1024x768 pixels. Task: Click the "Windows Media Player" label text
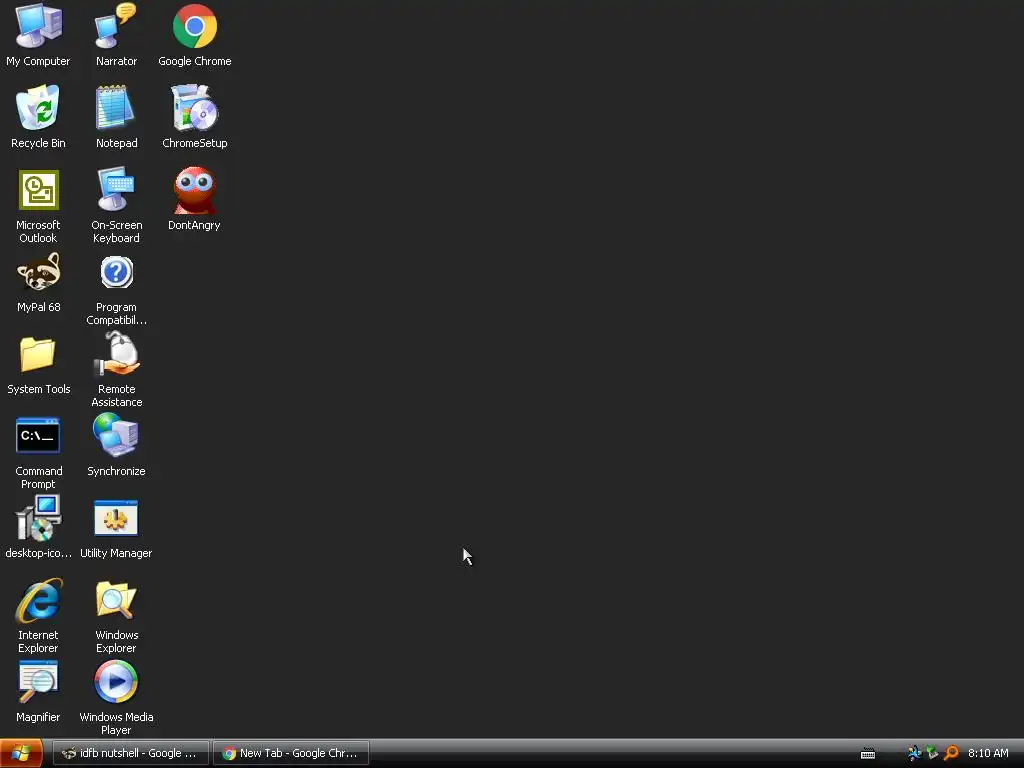pyautogui.click(x=116, y=724)
